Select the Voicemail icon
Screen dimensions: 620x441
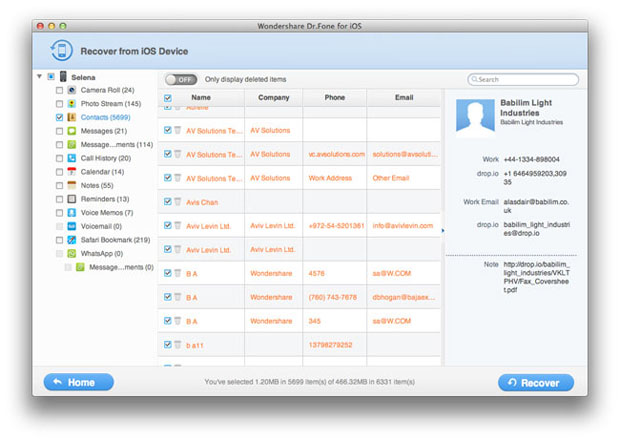(x=72, y=226)
